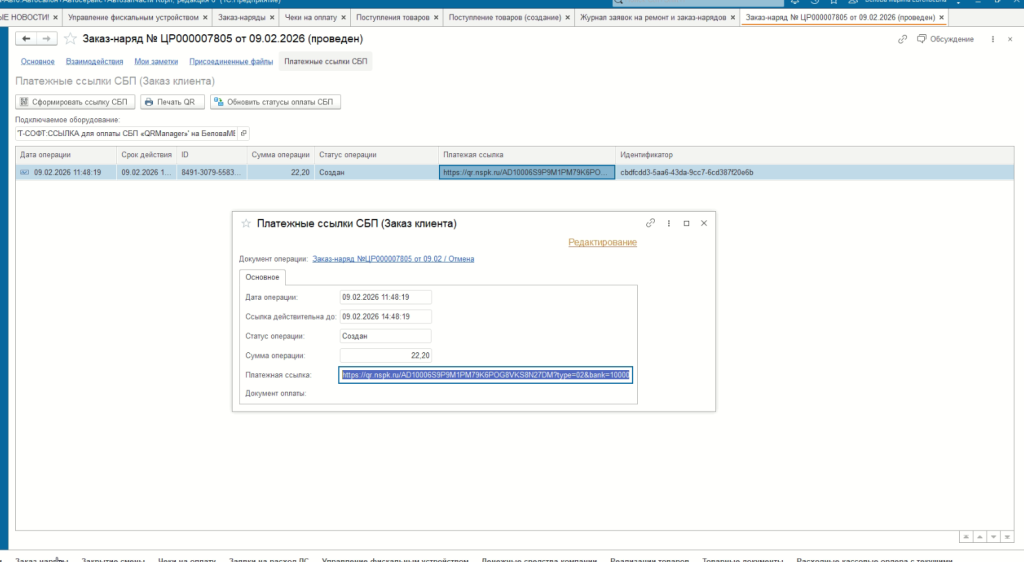
Task: Open Заказ-наряд document link in dialog
Action: click(393, 258)
